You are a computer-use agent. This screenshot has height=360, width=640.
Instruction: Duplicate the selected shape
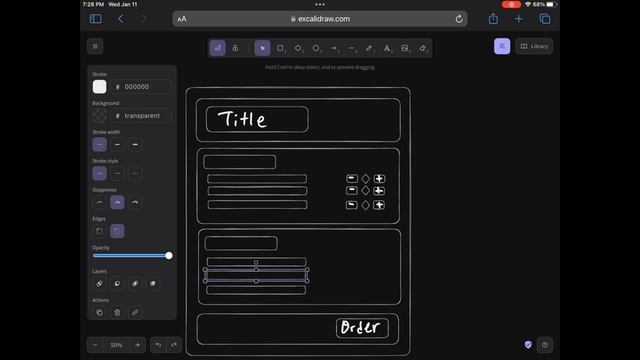point(100,313)
